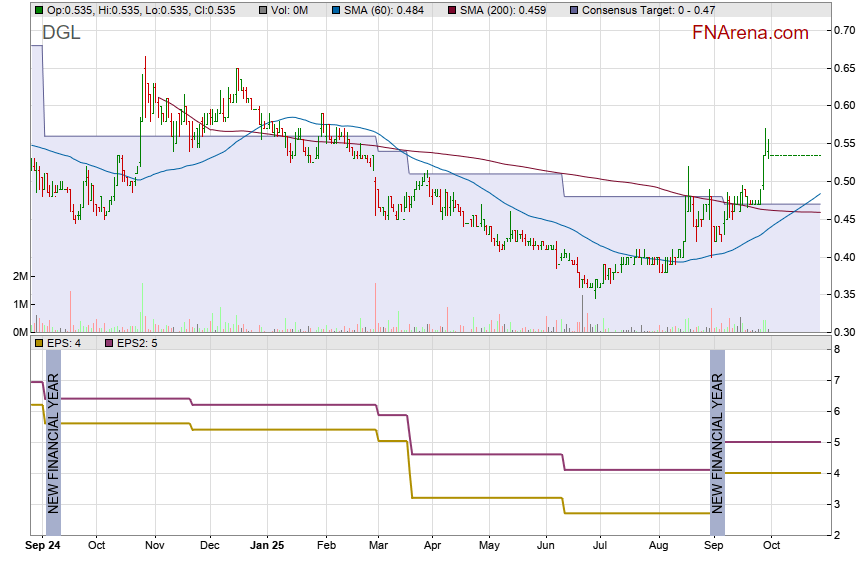Click the yellow EPS: 4 legend swatch
The width and height of the screenshot is (859, 566).
coord(38,343)
